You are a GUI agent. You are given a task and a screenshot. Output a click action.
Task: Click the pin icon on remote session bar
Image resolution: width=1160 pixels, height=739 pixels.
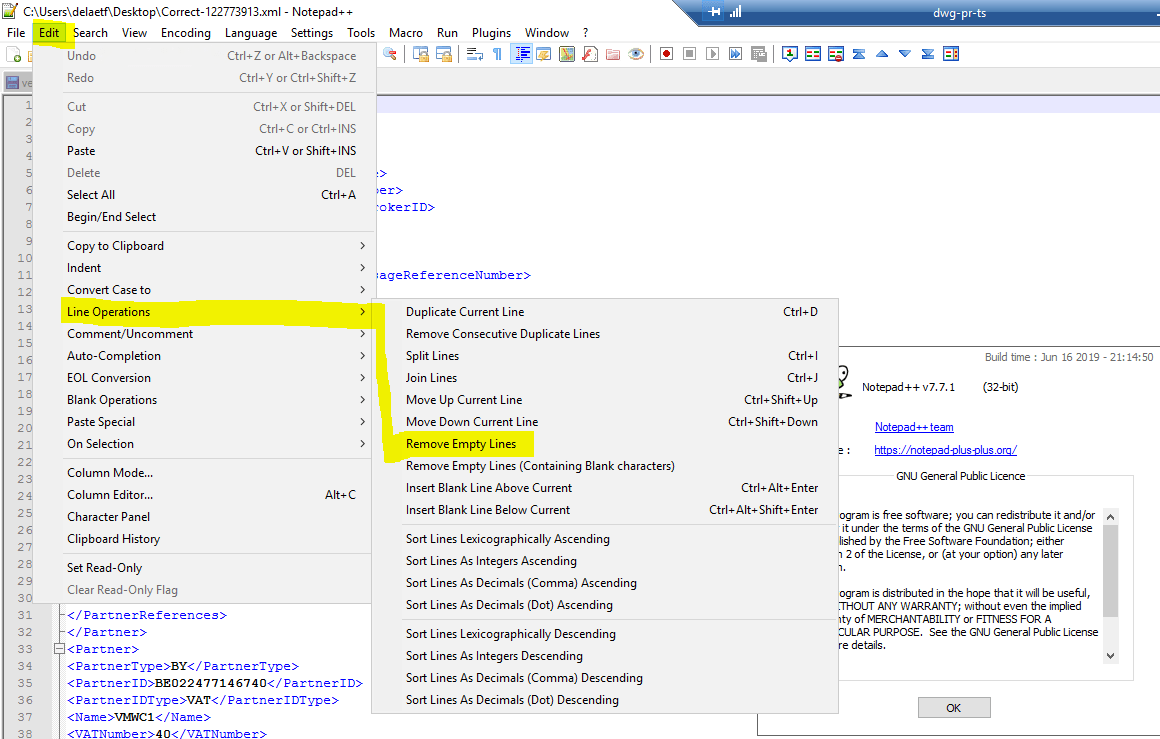[715, 12]
